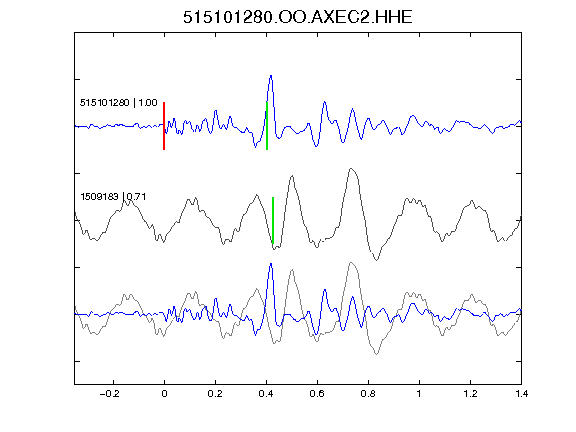Click the highest gray peak in middle trace
The height and width of the screenshot is (432, 576).
pos(352,170)
